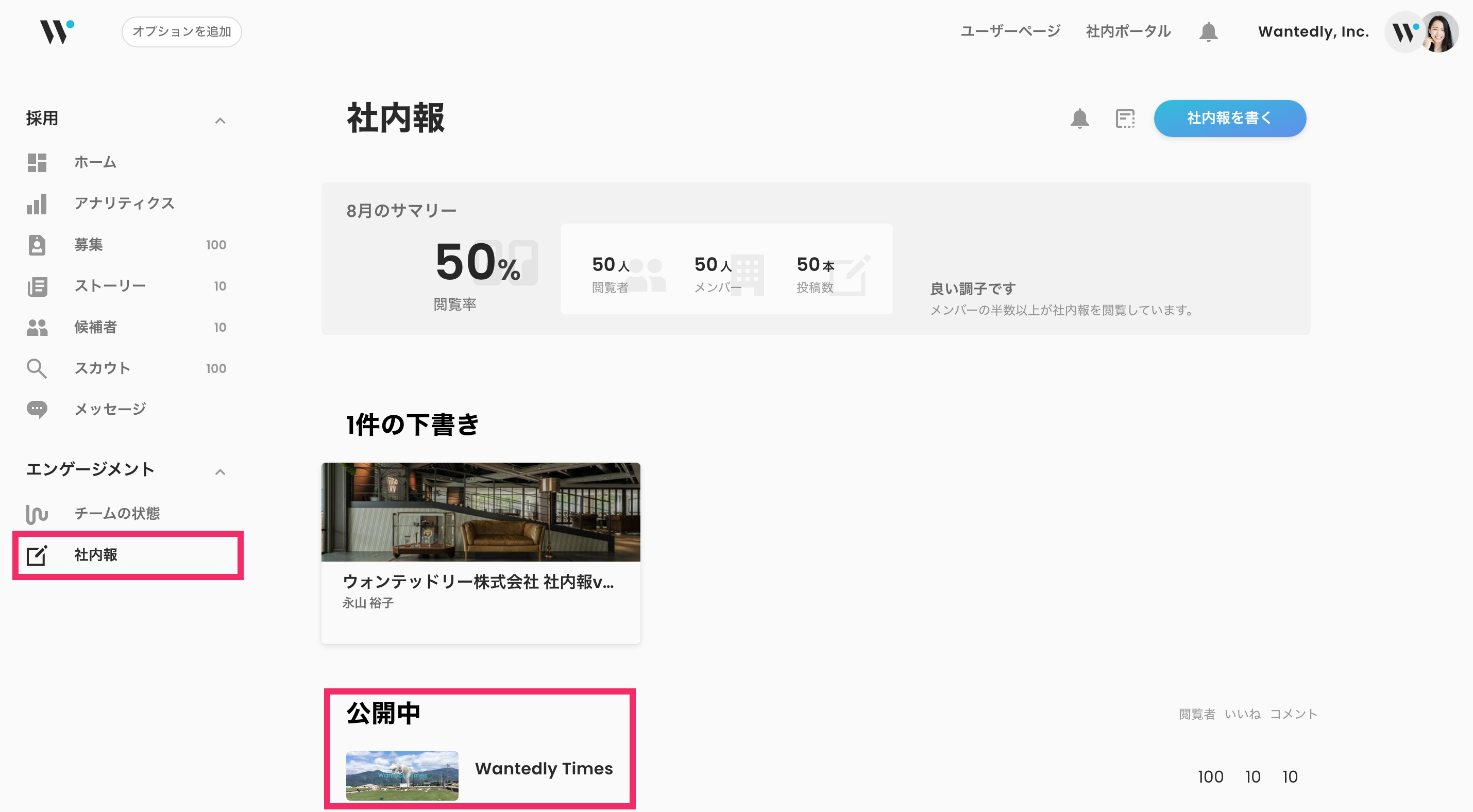Collapse the エンゲージメント section chevron
The image size is (1473, 812).
coord(220,472)
